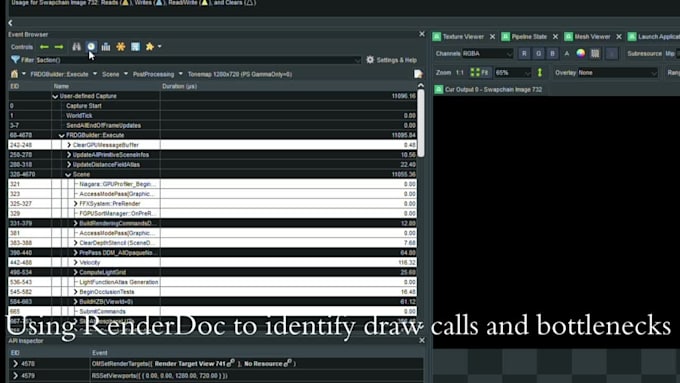Screen dimensions: 680x383
Task: Click the Event Browser vertical scrollbar thumb
Action: (x=421, y=123)
